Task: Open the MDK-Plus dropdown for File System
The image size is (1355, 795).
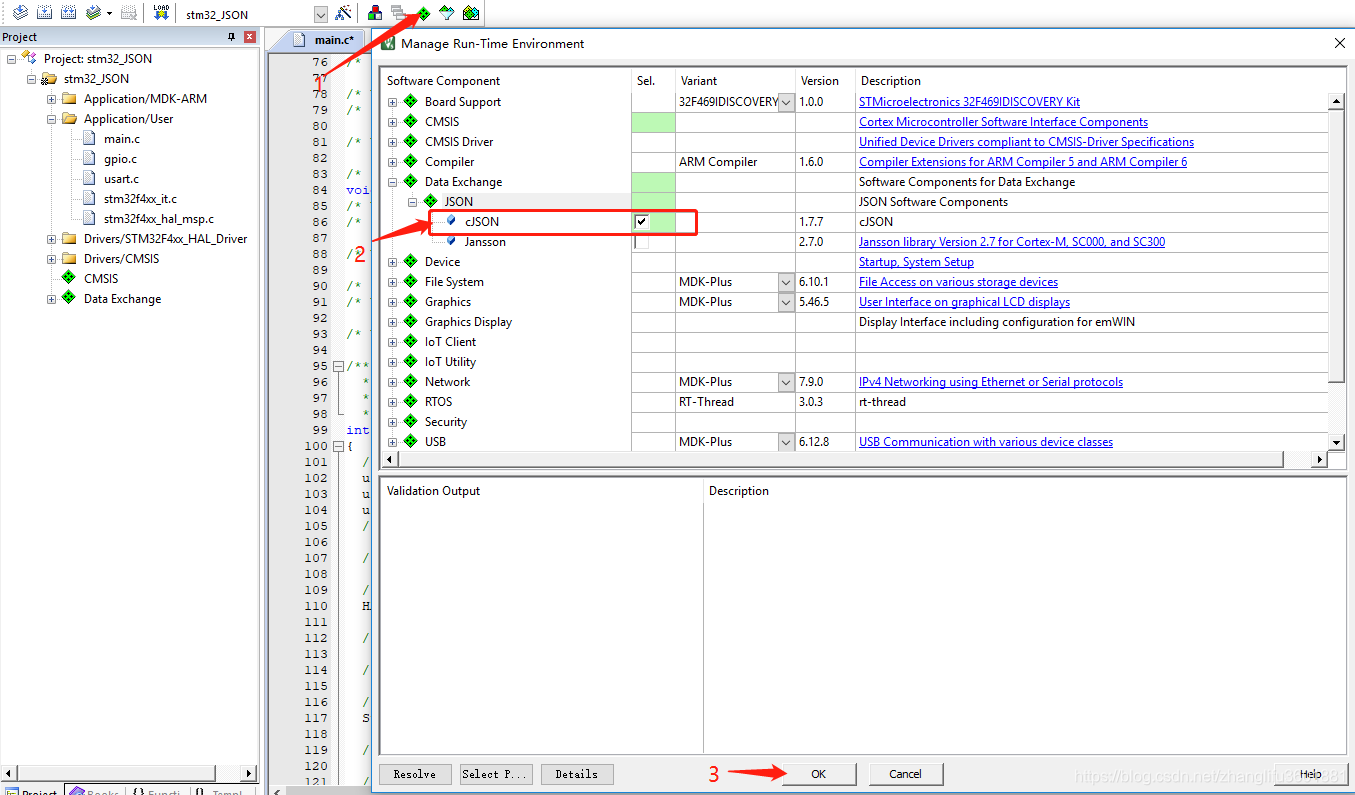Action: tap(785, 281)
